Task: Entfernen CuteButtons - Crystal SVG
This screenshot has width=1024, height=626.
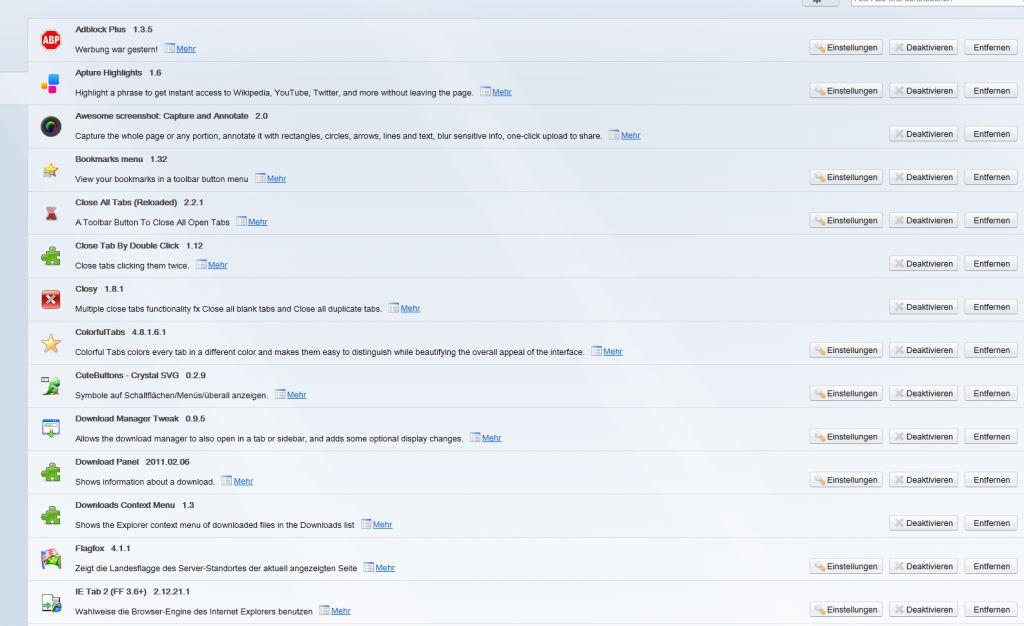Action: [991, 394]
